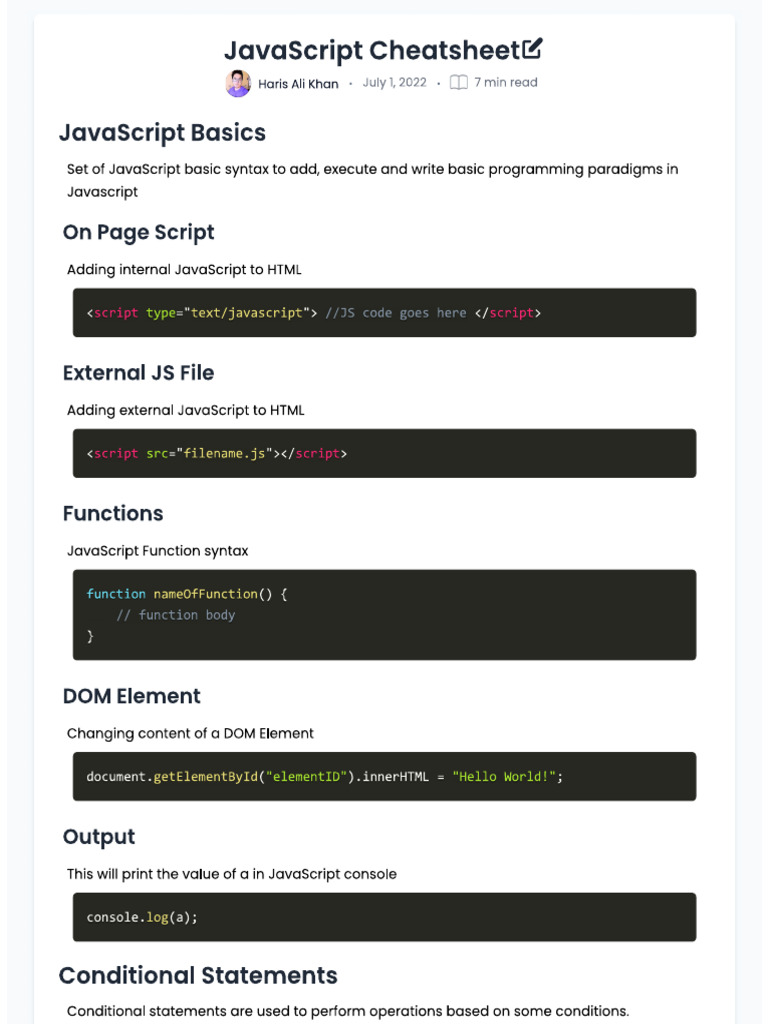Screen dimensions: 768x1024
Task: Click the JavaScript Cheatsheet title heading
Action: (x=372, y=50)
